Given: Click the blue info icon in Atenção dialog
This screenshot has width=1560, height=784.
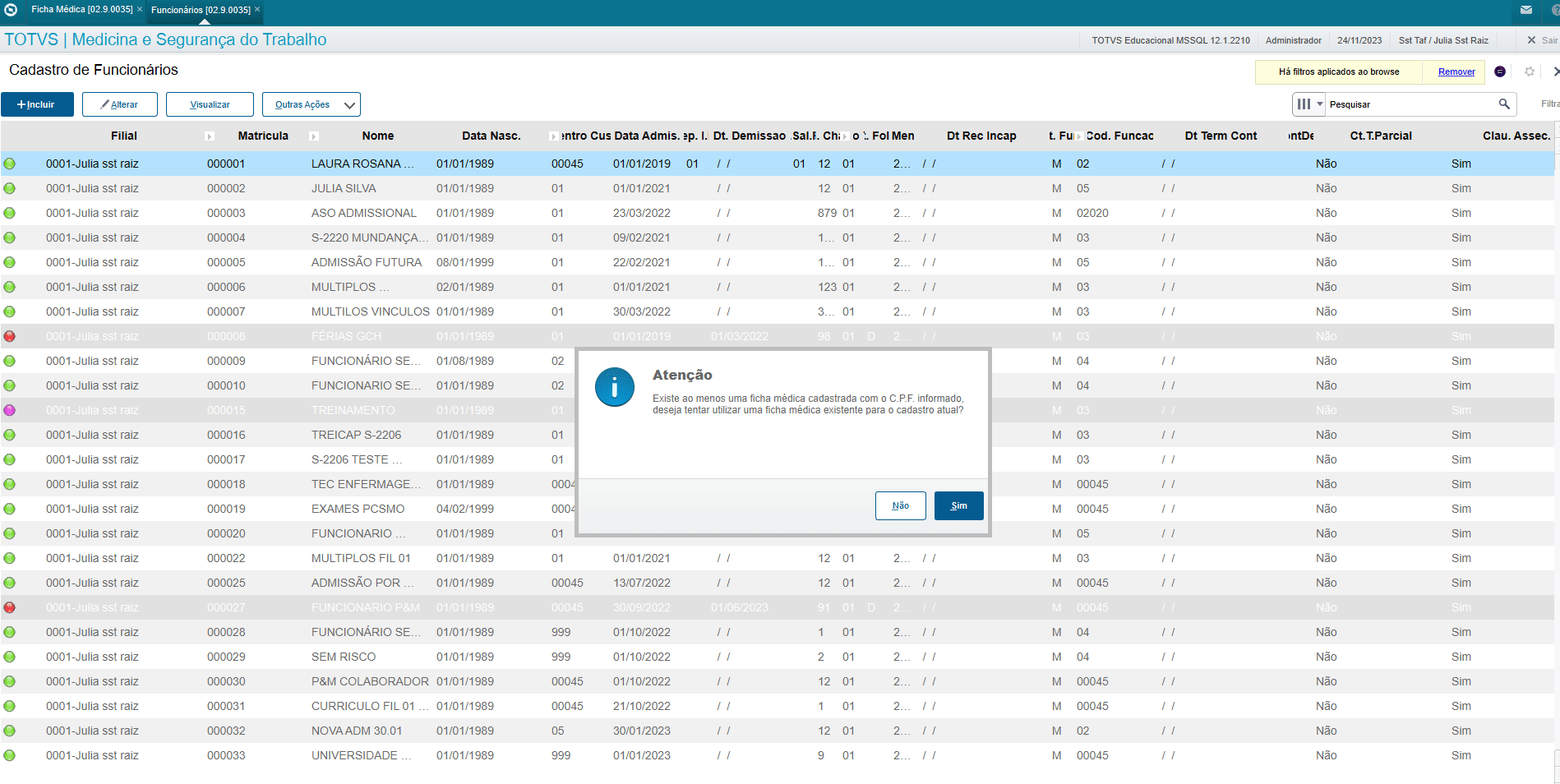Looking at the screenshot, I should click(x=615, y=386).
